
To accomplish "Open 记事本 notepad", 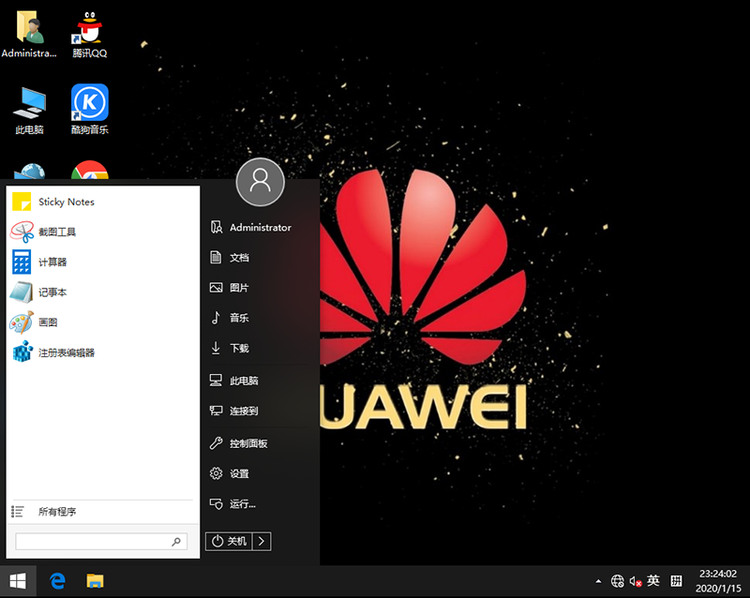I will point(103,292).
